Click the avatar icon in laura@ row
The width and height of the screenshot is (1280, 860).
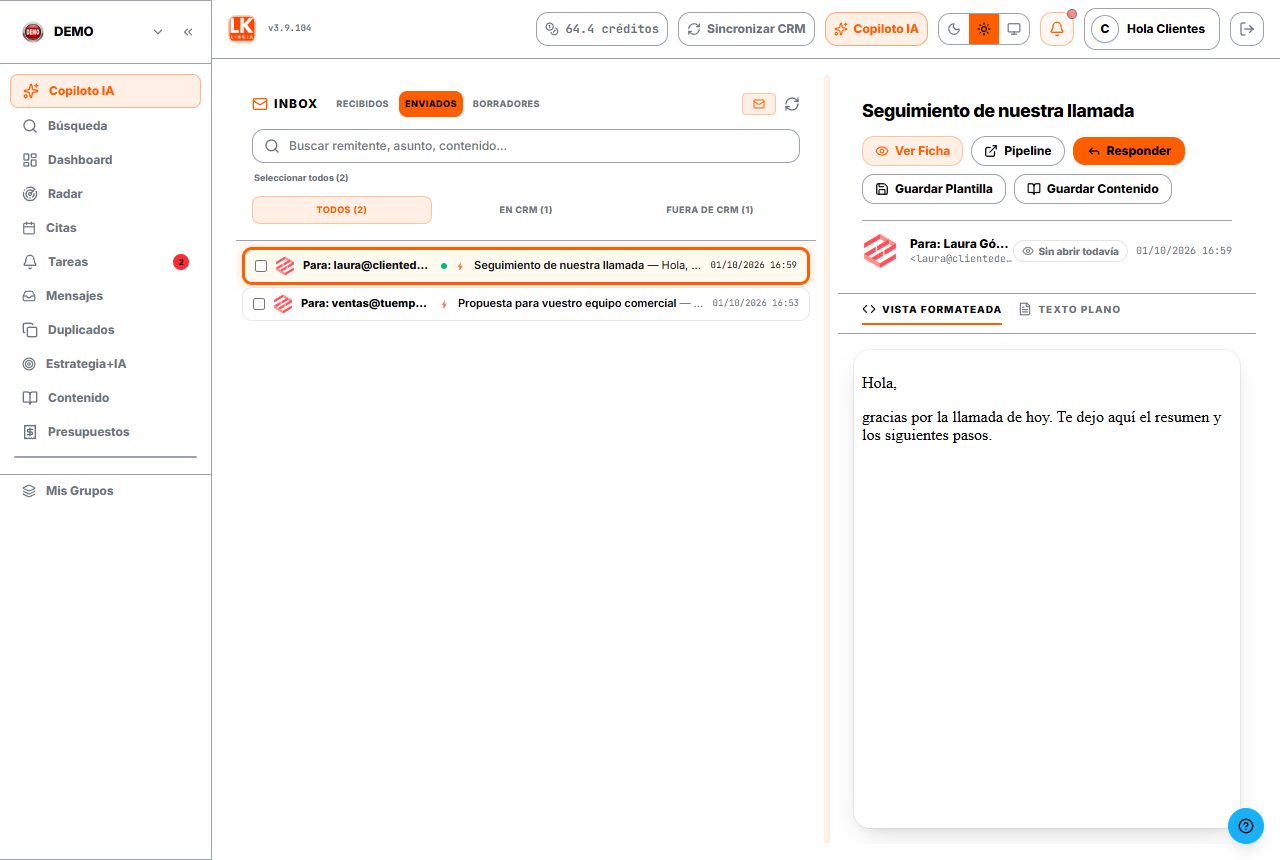pyautogui.click(x=285, y=266)
